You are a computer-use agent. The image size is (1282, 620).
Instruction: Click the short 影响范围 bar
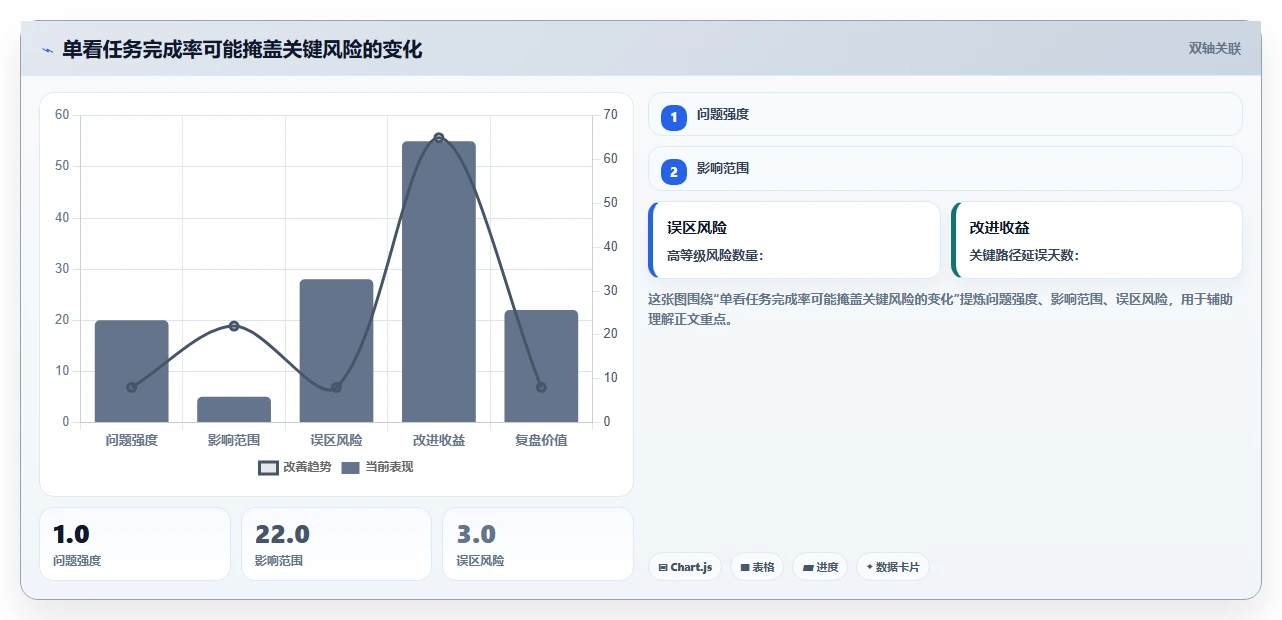coord(234,410)
